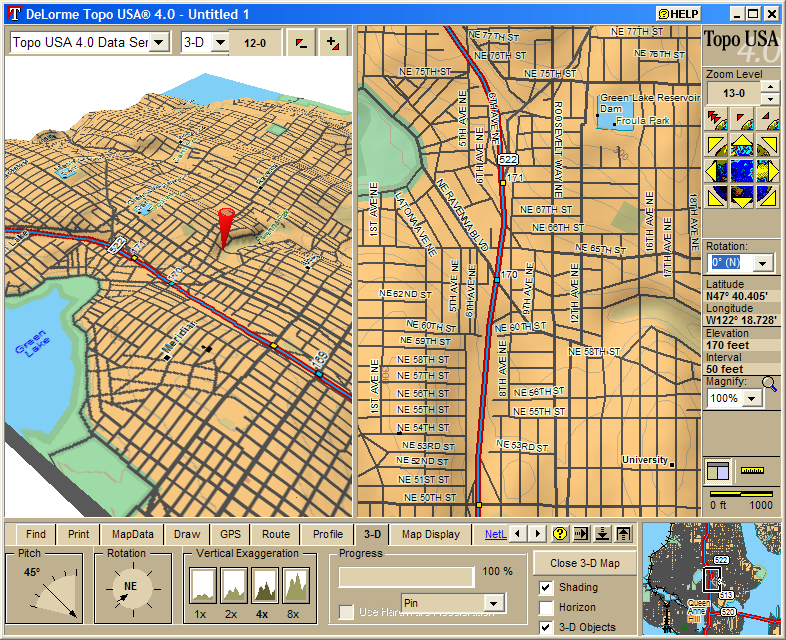786x640 pixels.
Task: Open the Rotation 0° (N) dropdown
Action: [x=763, y=263]
